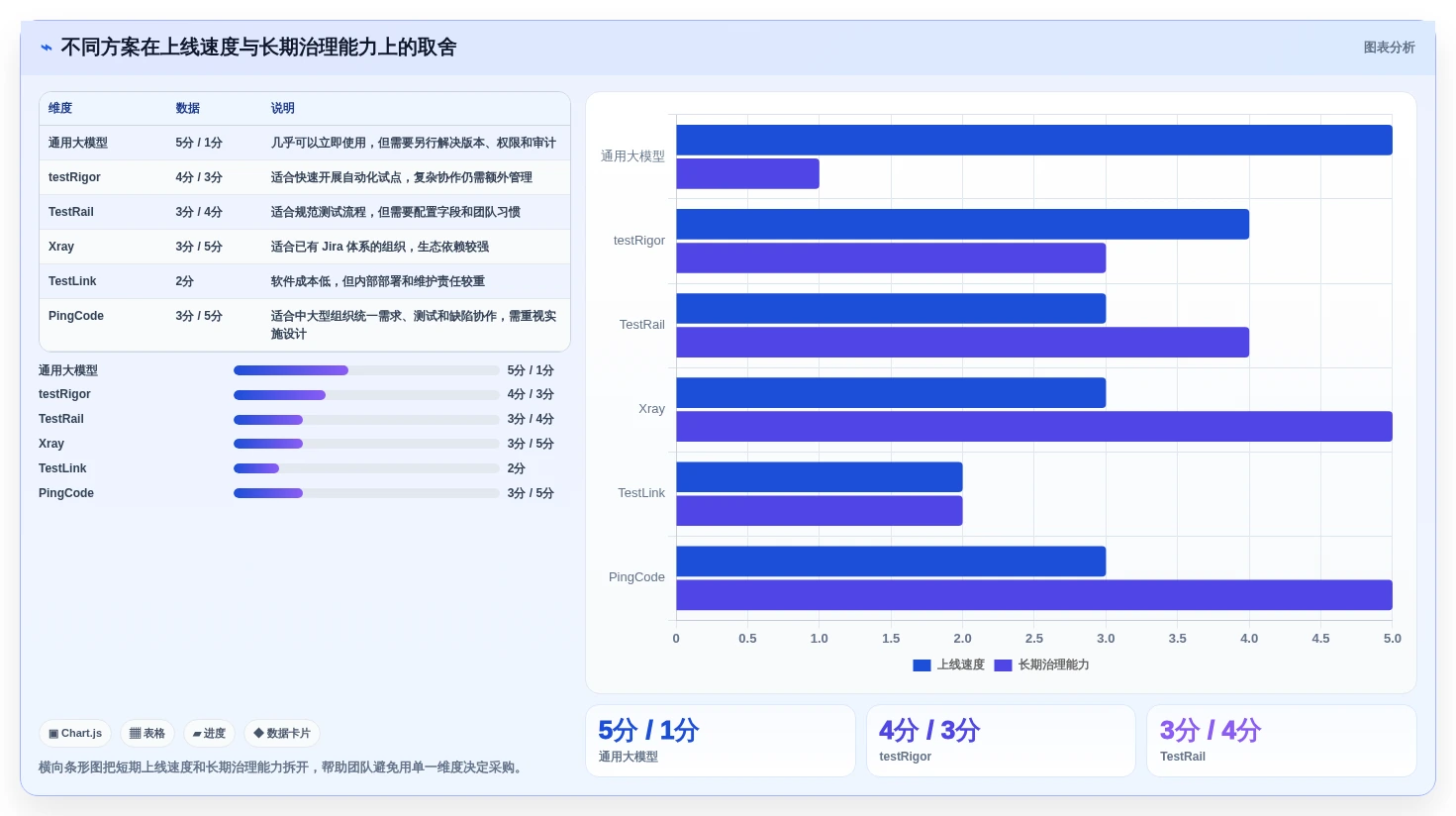
Task: Click the 图表分析 label in the header
Action: 1389,48
